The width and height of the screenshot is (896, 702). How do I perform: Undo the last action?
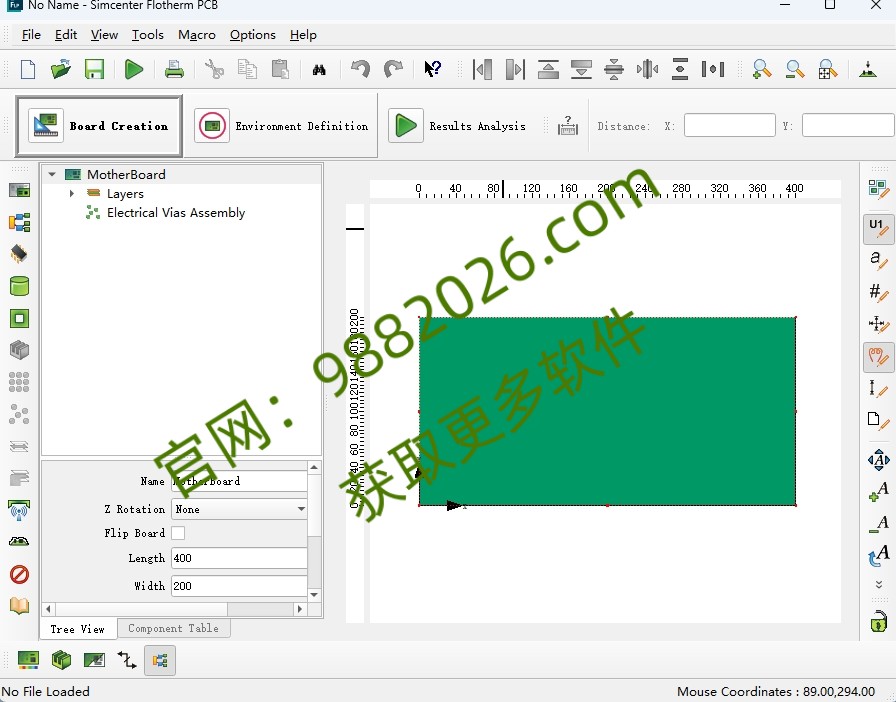pos(360,69)
